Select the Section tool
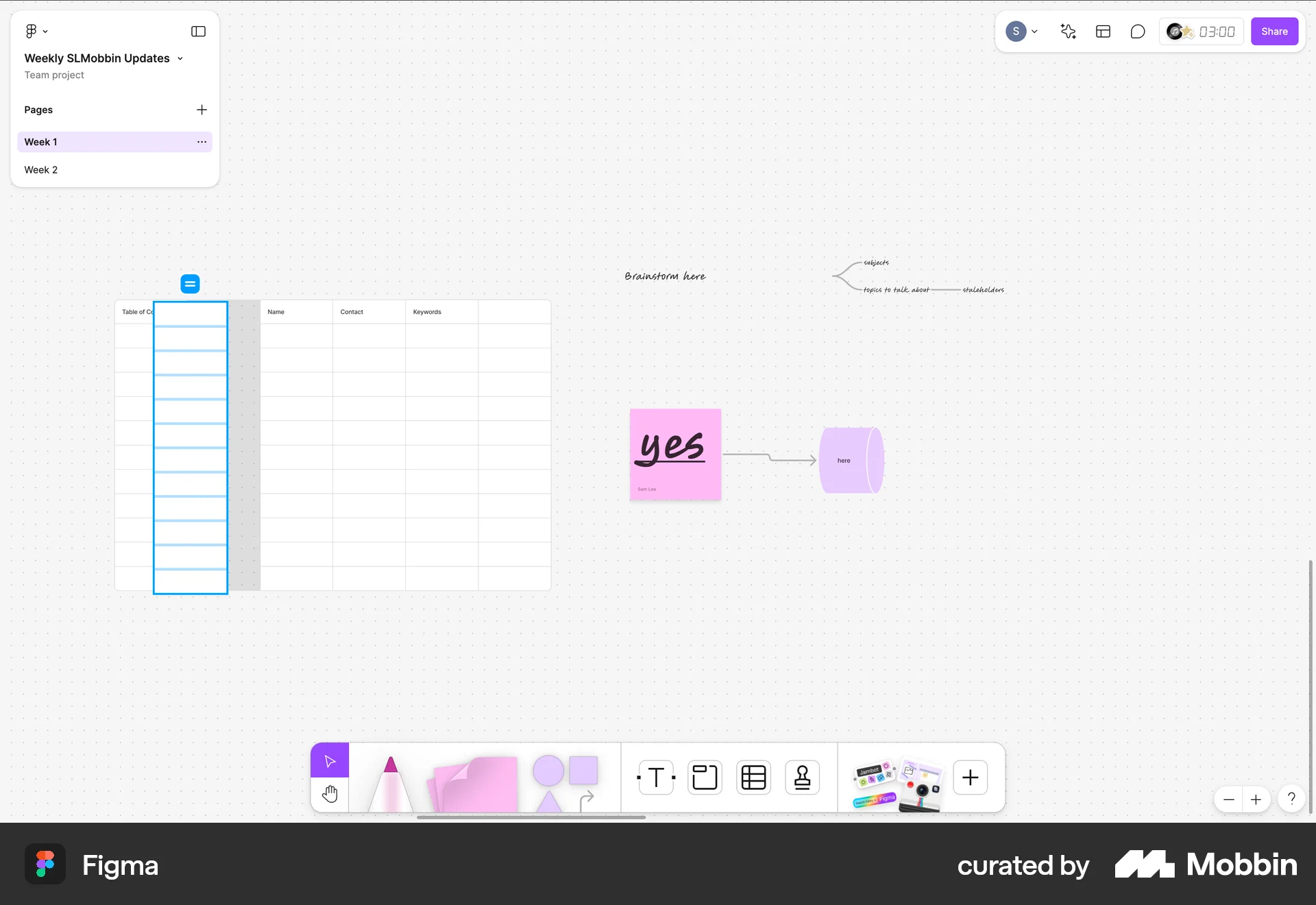This screenshot has width=1316, height=905. click(704, 777)
